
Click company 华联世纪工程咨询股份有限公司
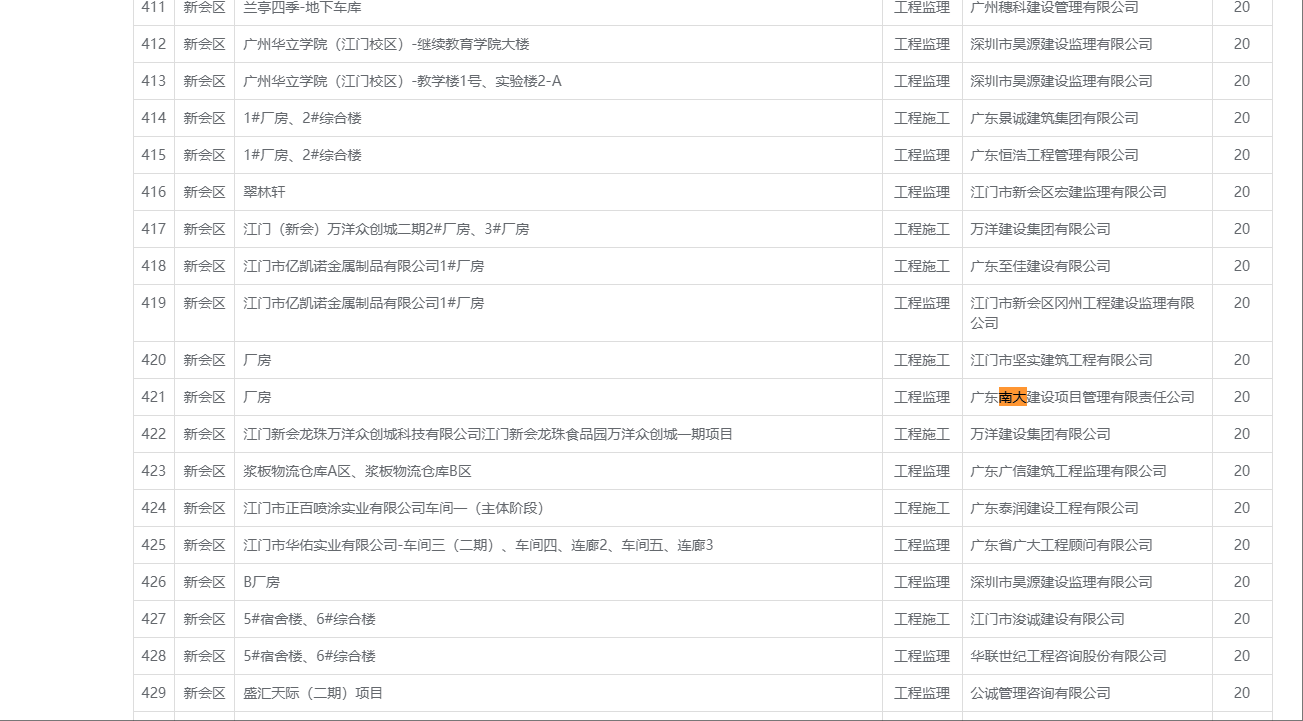tap(1068, 656)
